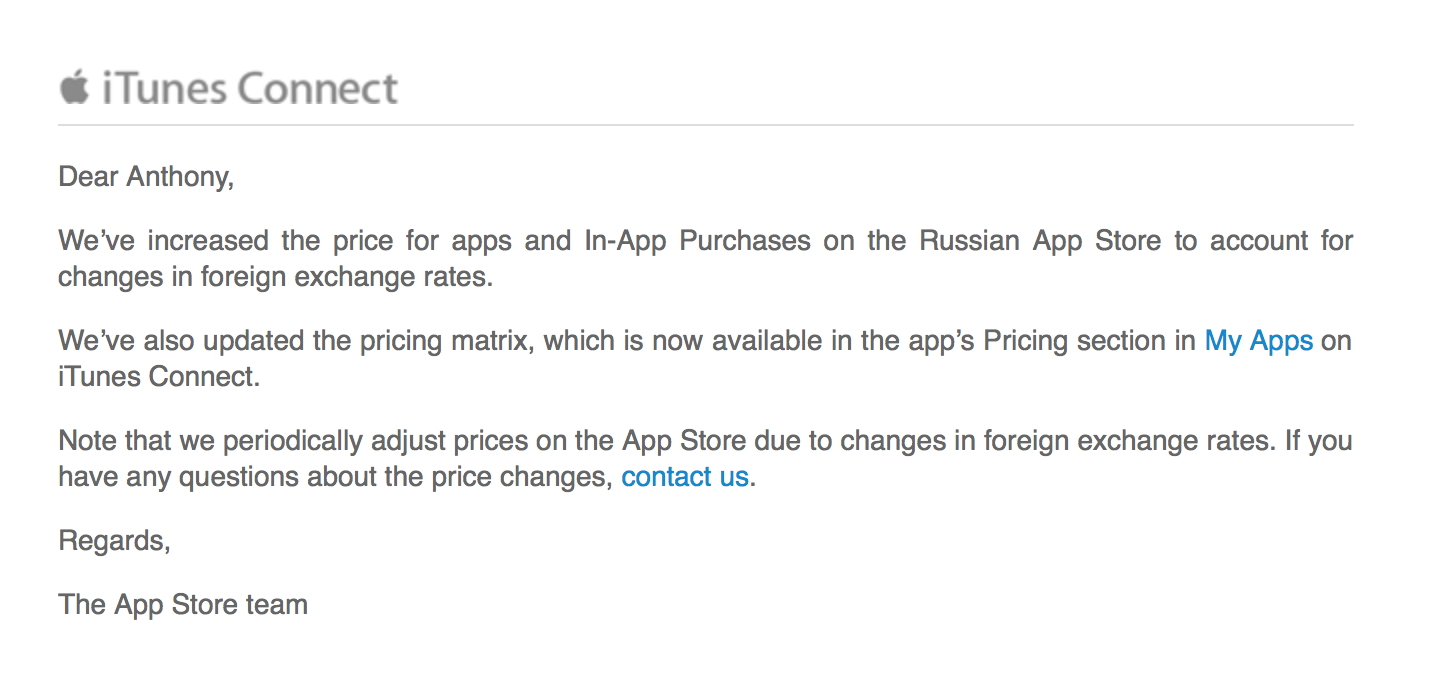
Task: Open the My Apps link
Action: [x=1258, y=341]
